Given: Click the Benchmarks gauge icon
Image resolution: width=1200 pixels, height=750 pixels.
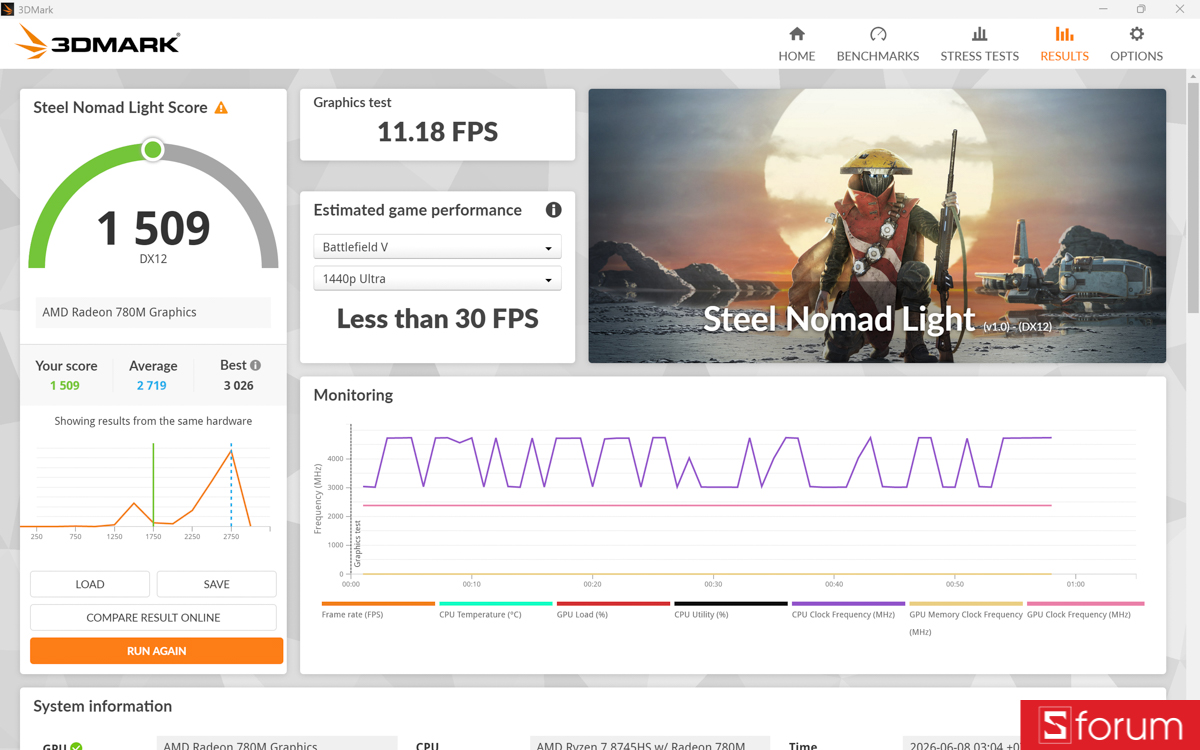Looking at the screenshot, I should (878, 34).
